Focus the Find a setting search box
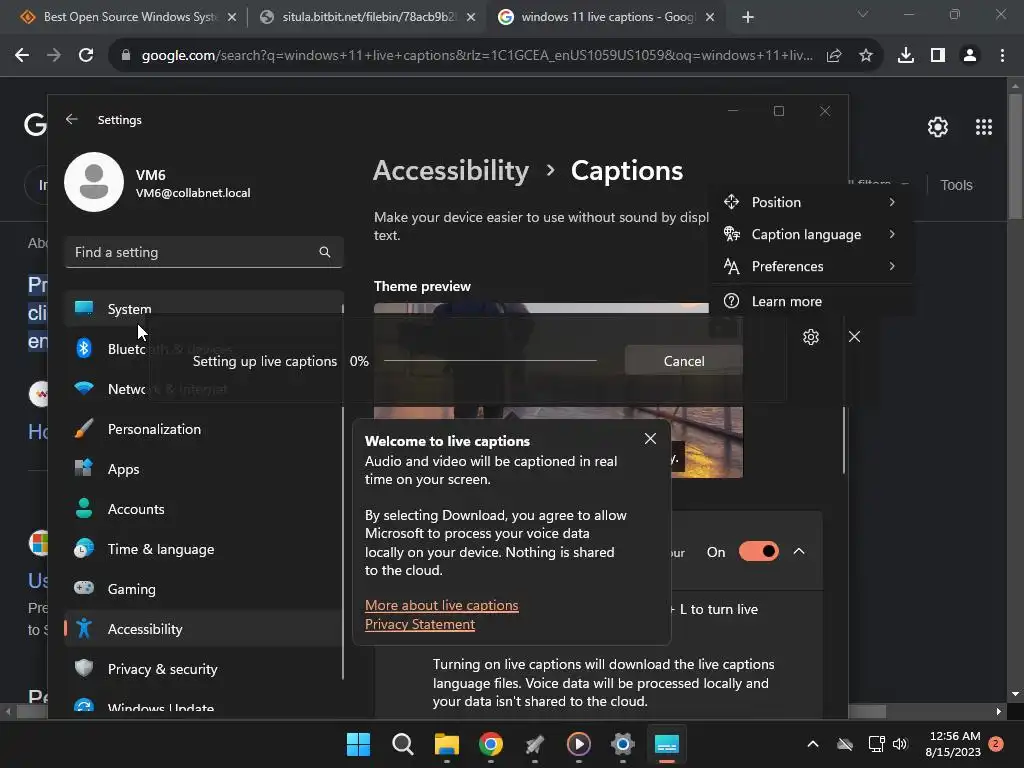Image resolution: width=1024 pixels, height=768 pixels. [x=204, y=252]
